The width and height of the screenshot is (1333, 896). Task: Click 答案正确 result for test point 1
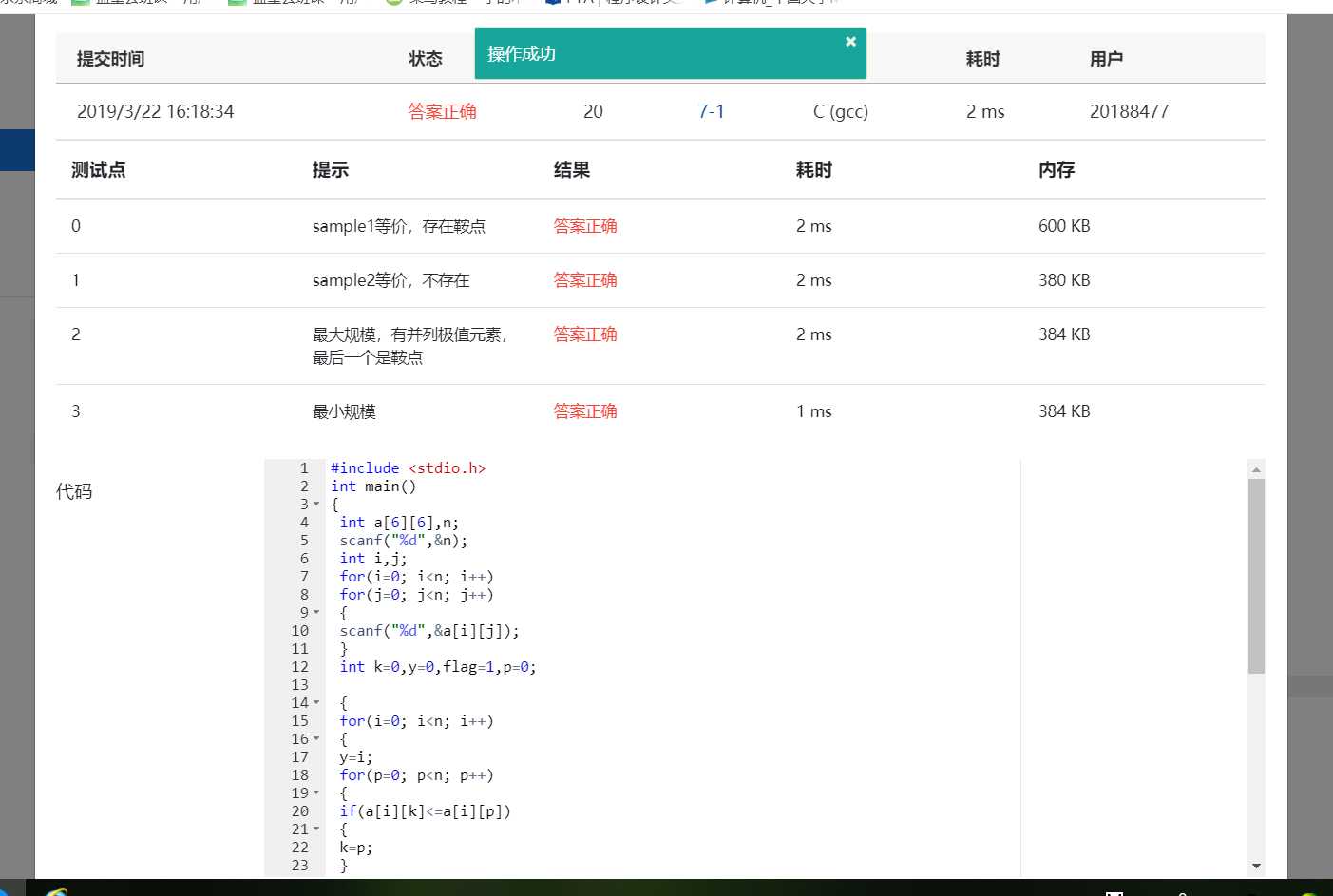[x=585, y=280]
